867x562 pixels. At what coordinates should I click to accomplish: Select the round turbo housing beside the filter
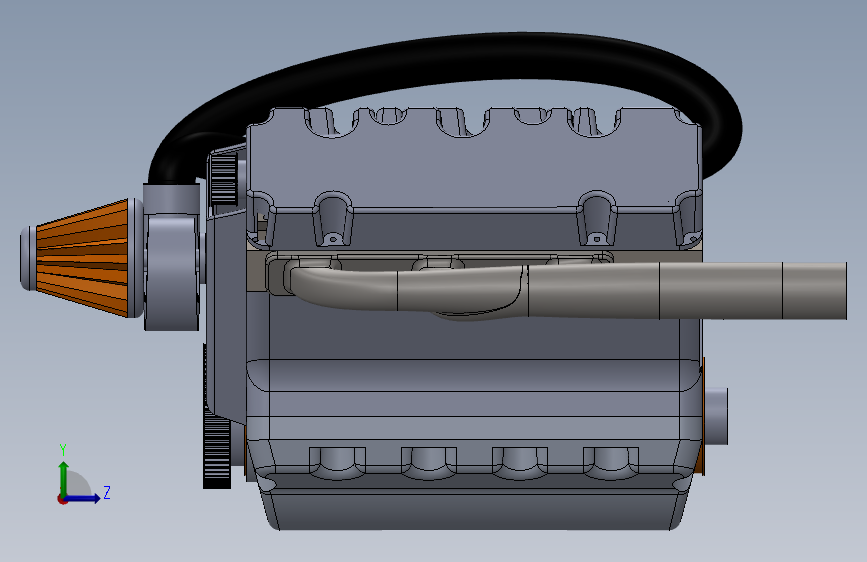(171, 271)
